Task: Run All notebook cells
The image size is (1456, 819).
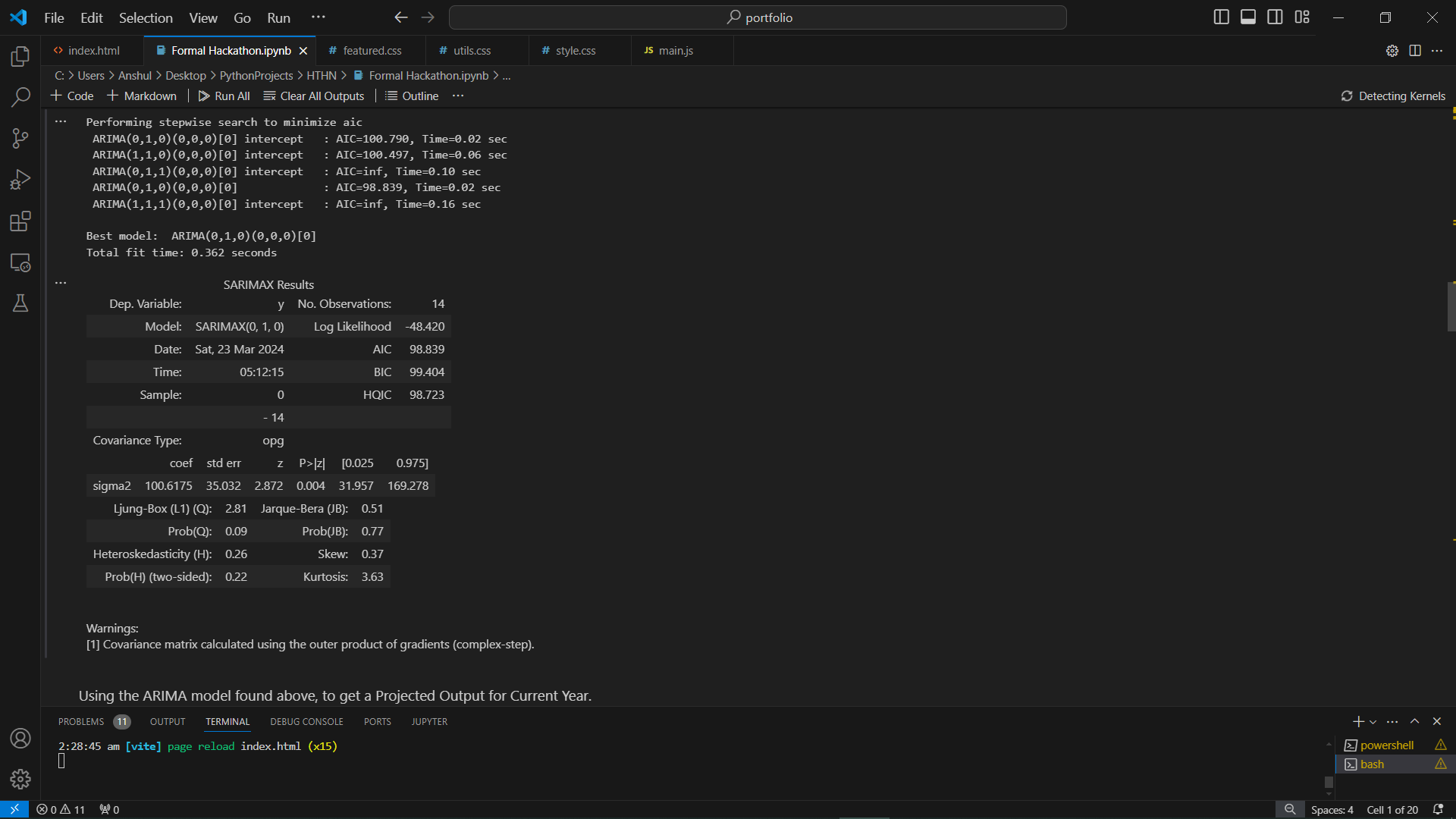Action: coord(224,96)
